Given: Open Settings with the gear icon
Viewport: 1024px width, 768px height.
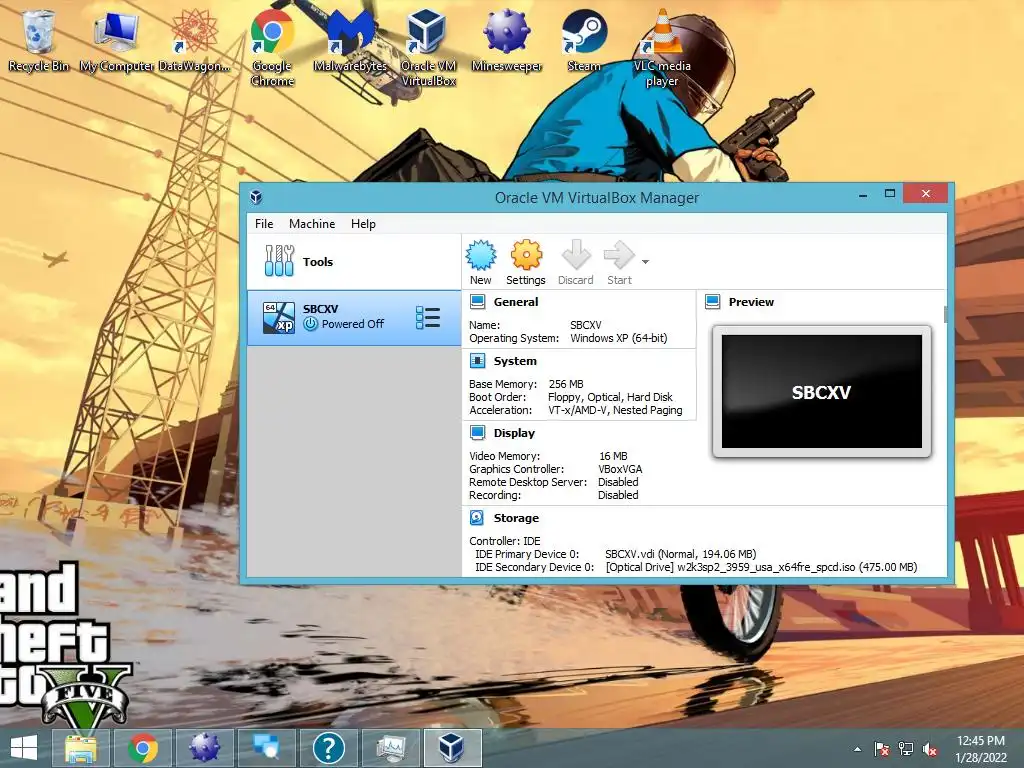Looking at the screenshot, I should pos(526,263).
